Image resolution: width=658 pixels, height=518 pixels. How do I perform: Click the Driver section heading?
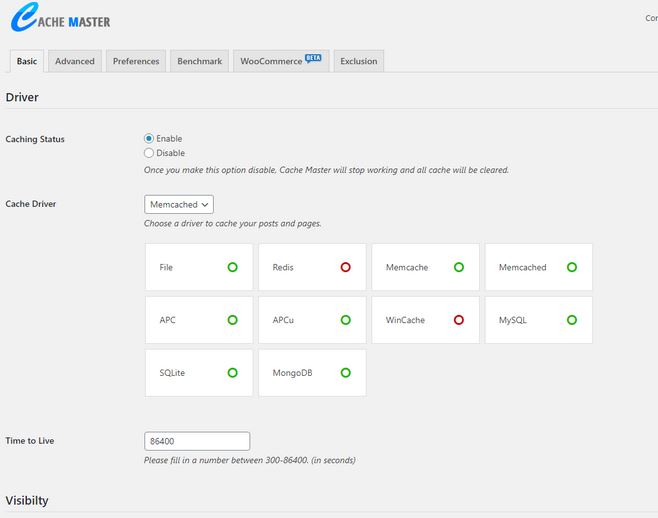click(x=22, y=97)
